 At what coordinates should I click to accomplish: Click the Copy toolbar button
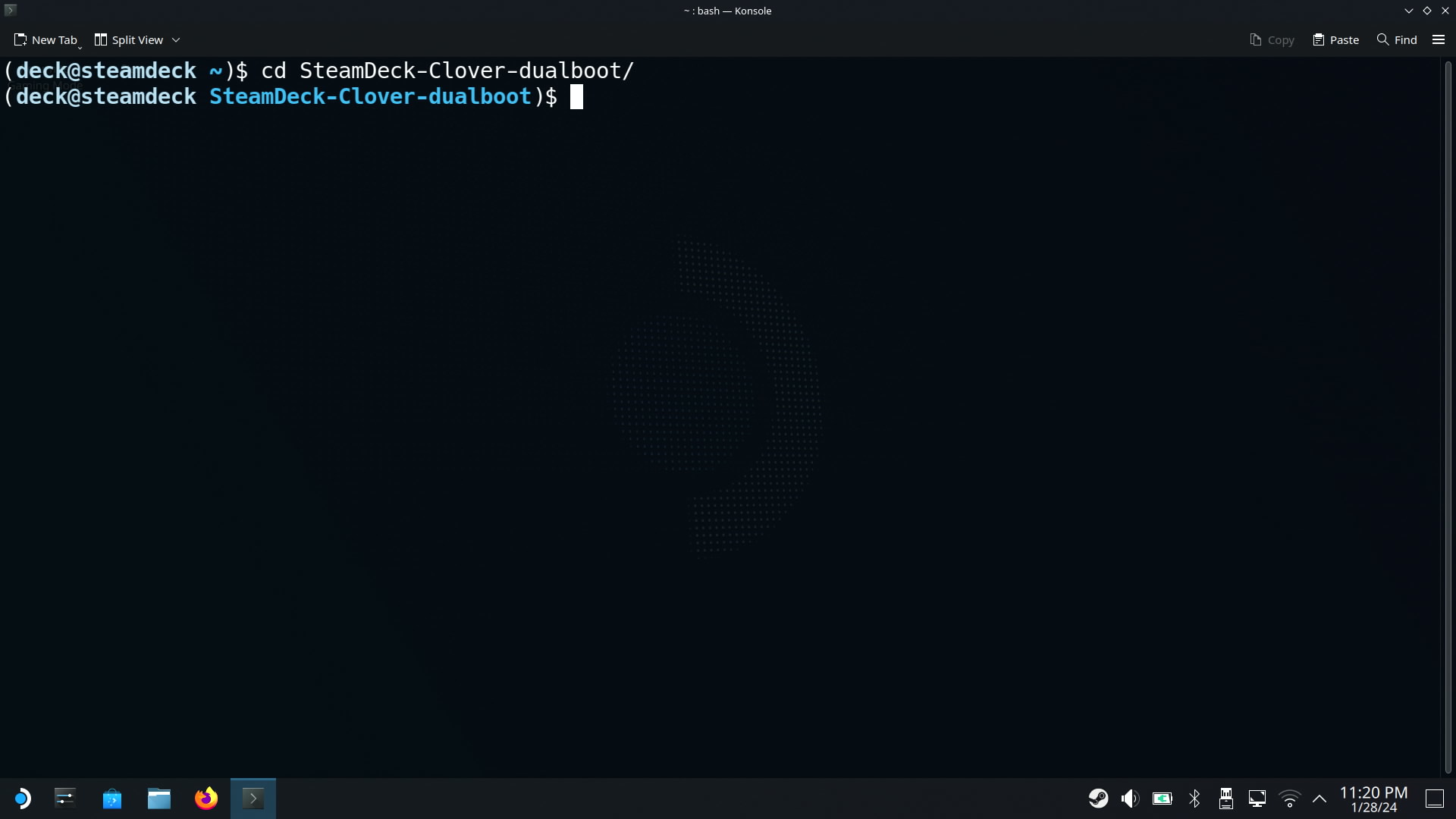pyautogui.click(x=1272, y=39)
